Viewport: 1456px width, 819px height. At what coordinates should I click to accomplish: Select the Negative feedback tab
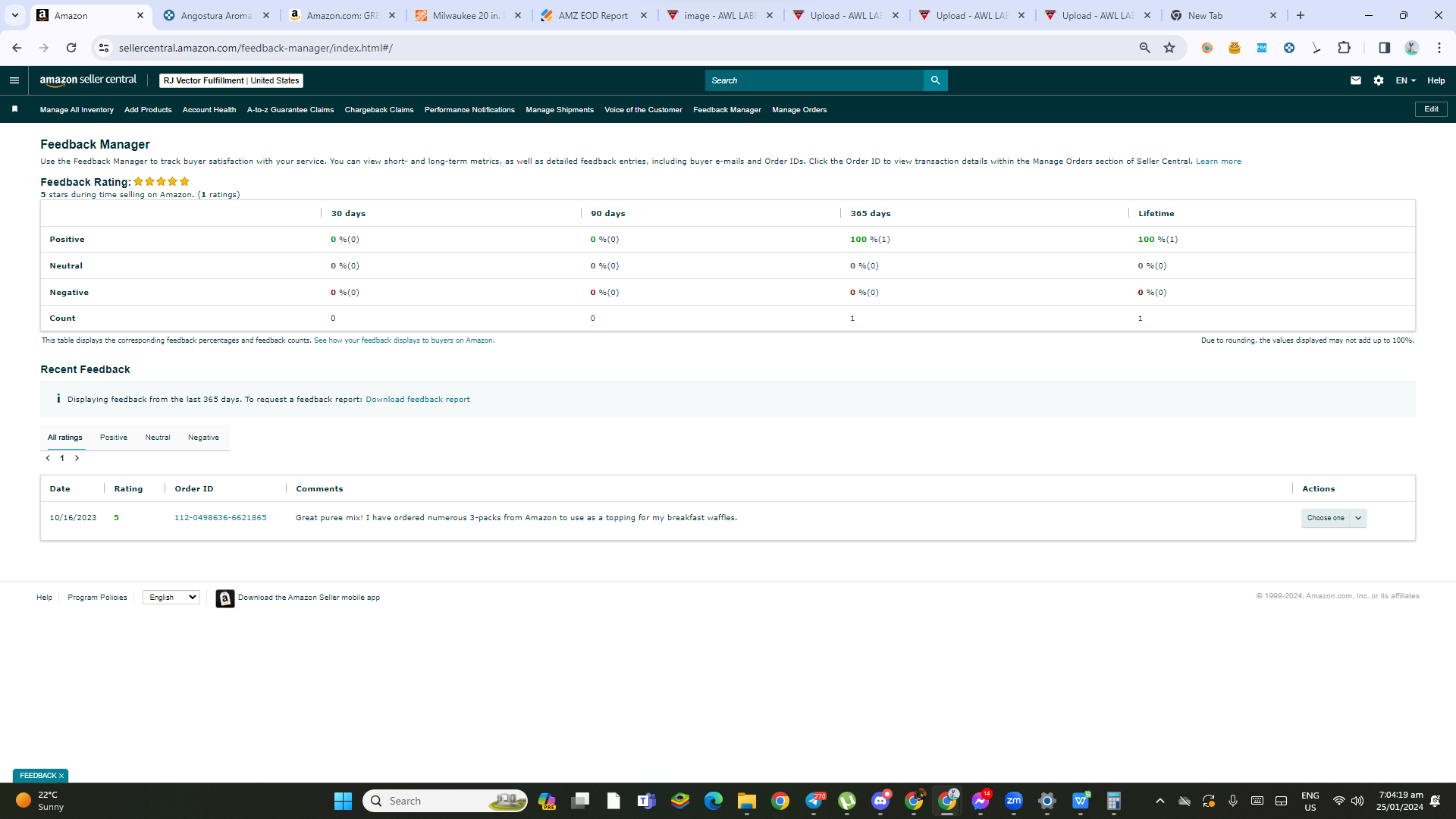(x=203, y=438)
